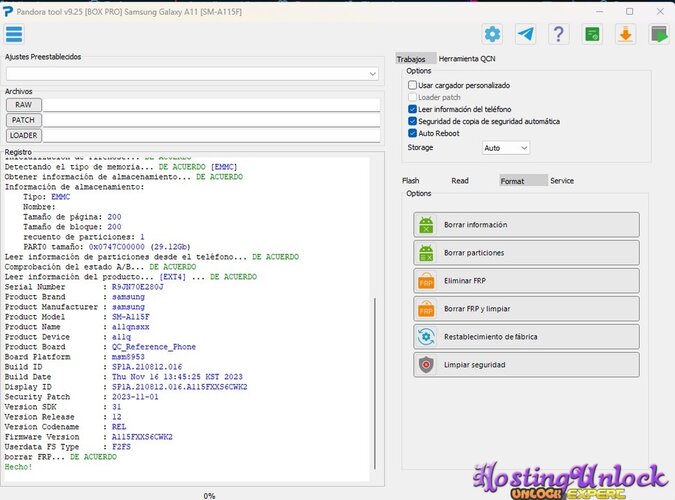Click the msm8953 platform value
The image size is (675, 500).
[128, 357]
